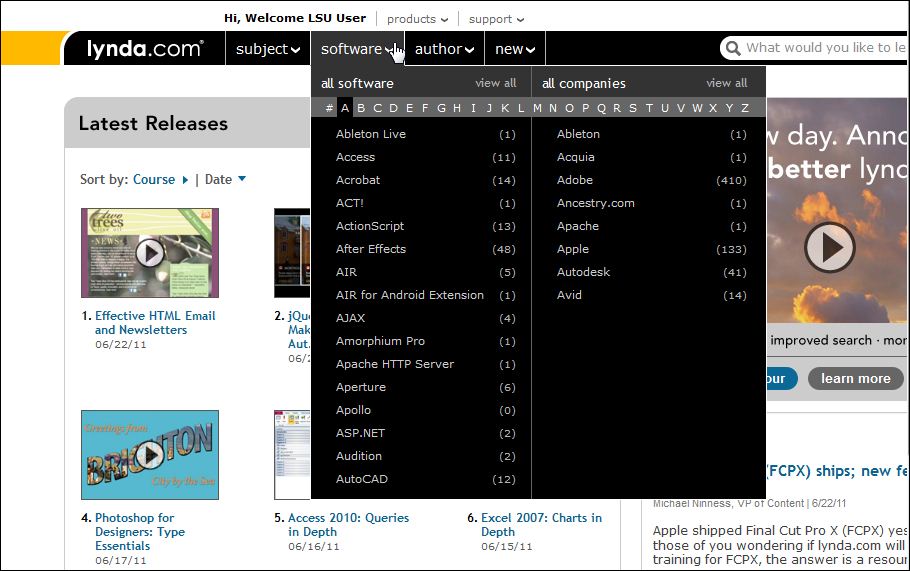Expand the products menu
The height and width of the screenshot is (571, 910).
click(417, 19)
